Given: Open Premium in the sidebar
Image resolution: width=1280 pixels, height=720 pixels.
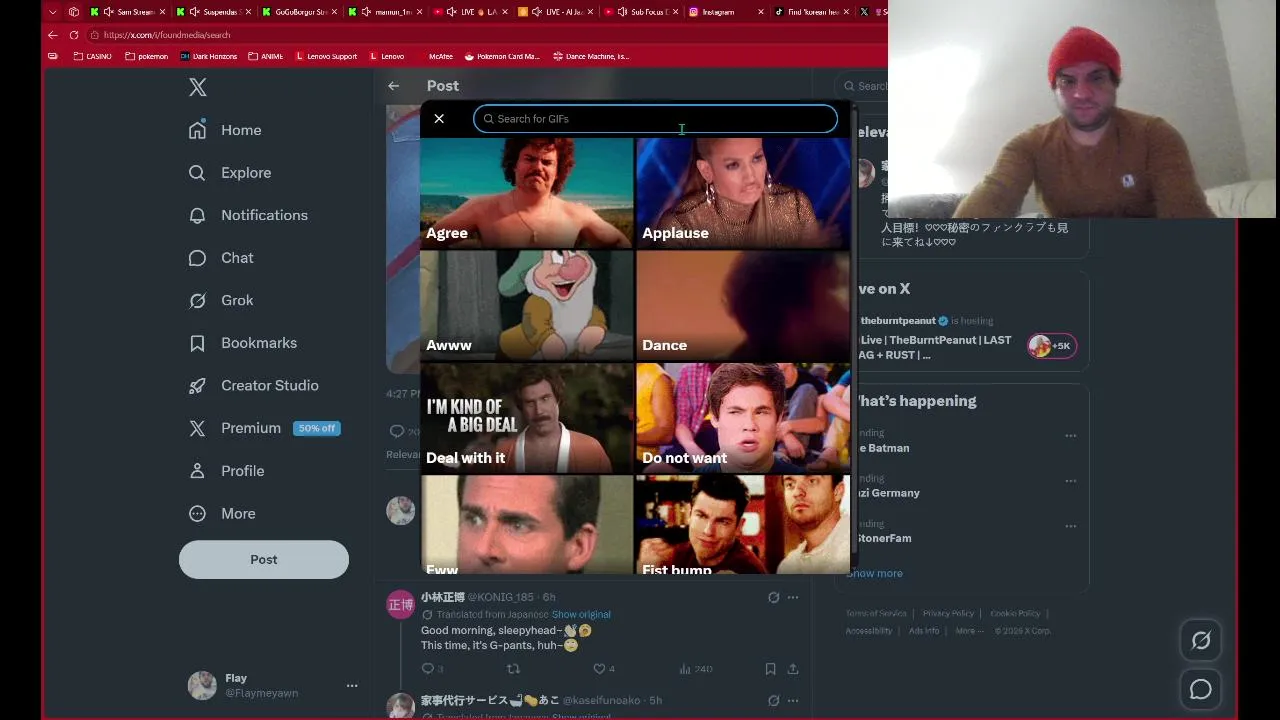Looking at the screenshot, I should [x=264, y=428].
